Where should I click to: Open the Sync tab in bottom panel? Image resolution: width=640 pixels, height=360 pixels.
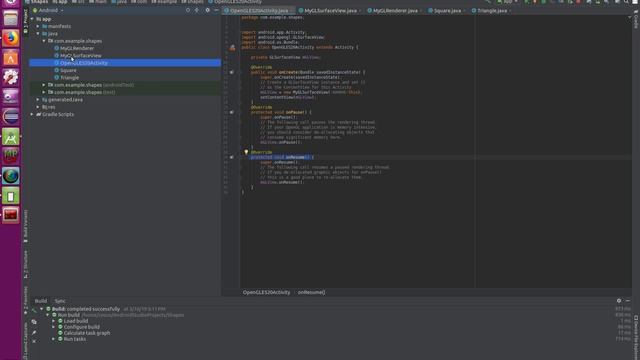pyautogui.click(x=60, y=301)
